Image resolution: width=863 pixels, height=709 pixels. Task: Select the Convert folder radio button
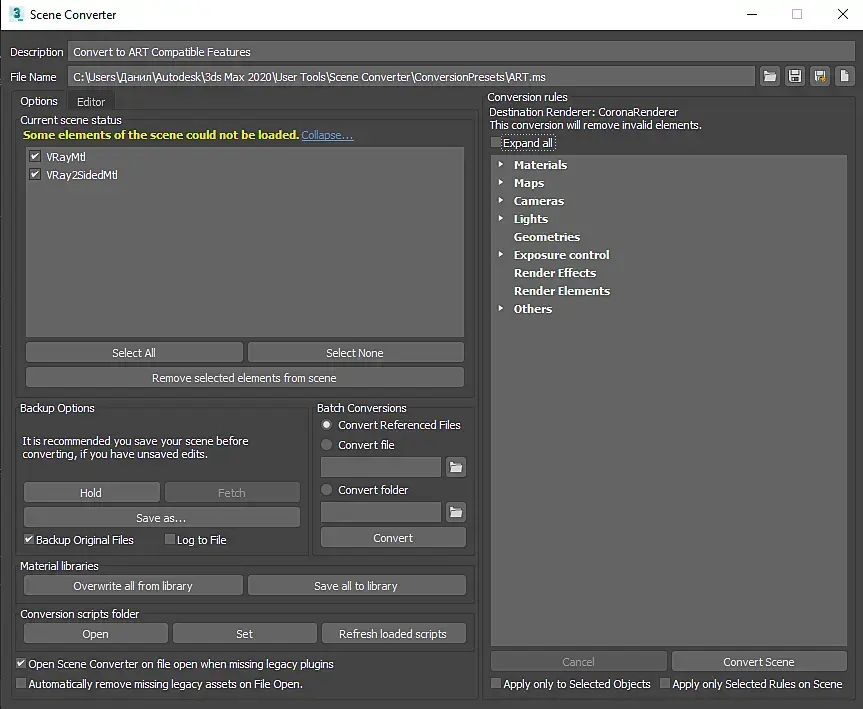(326, 490)
